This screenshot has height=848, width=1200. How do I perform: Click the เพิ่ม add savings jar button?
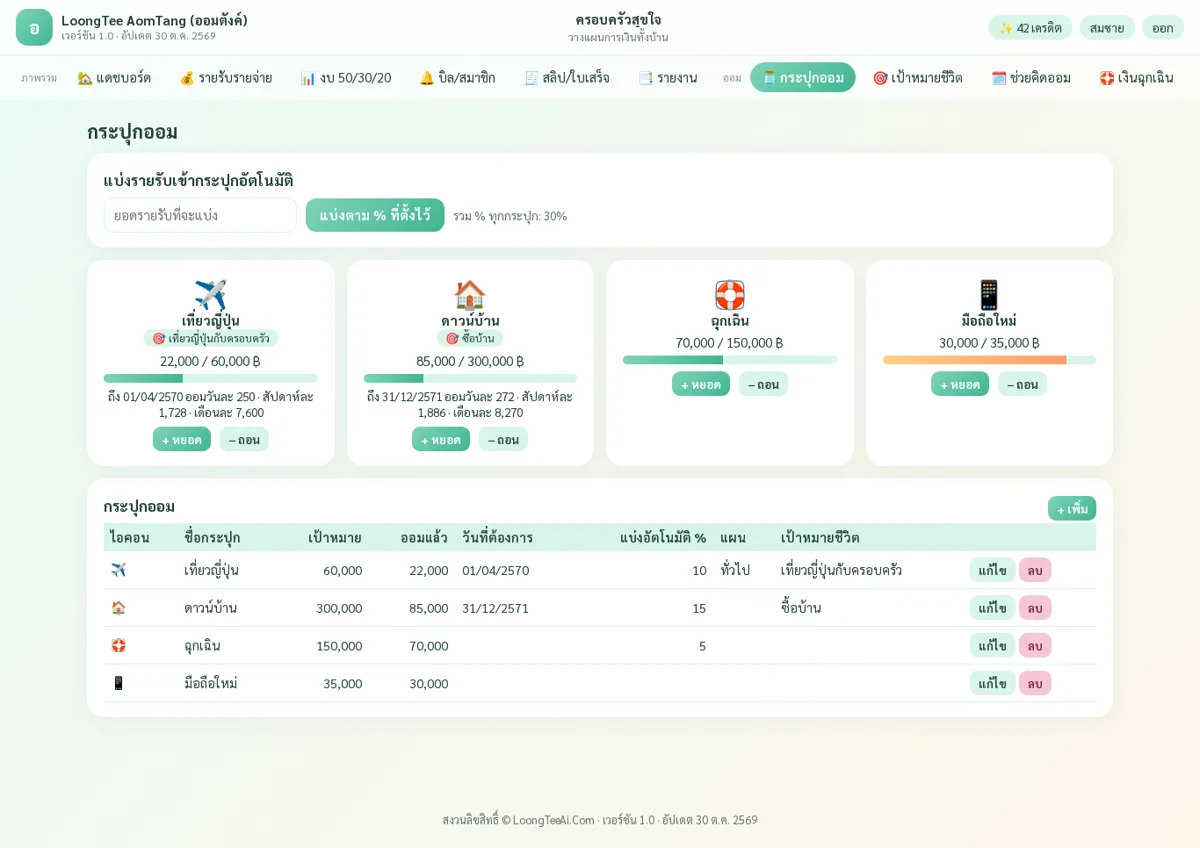click(1072, 508)
